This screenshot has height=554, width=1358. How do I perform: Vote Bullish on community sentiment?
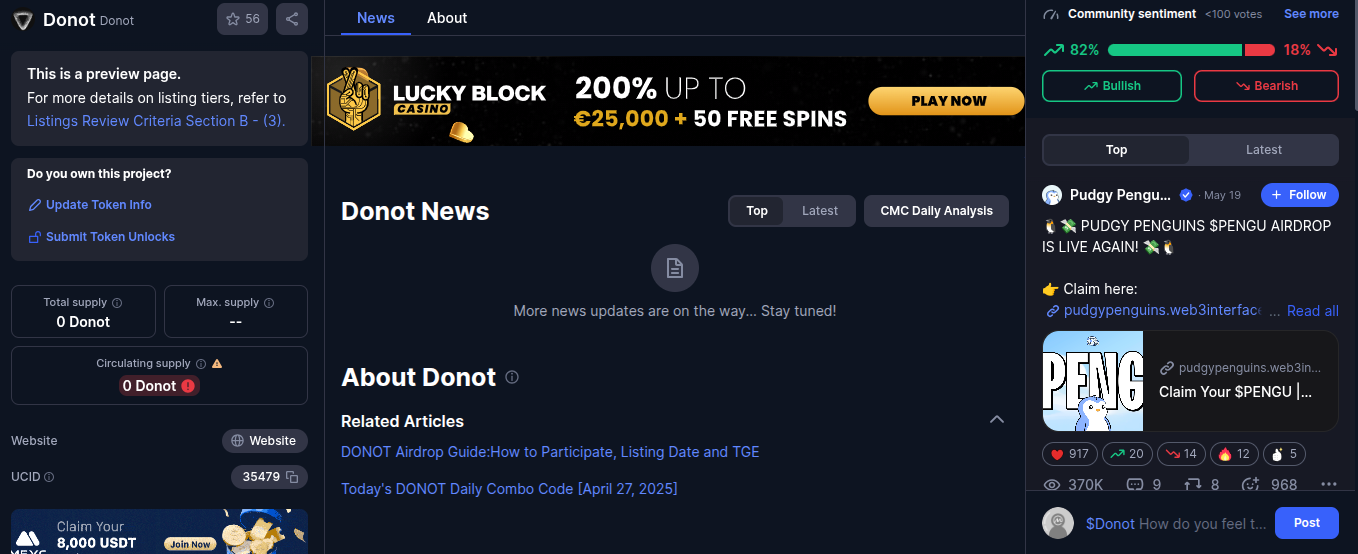[x=1112, y=86]
